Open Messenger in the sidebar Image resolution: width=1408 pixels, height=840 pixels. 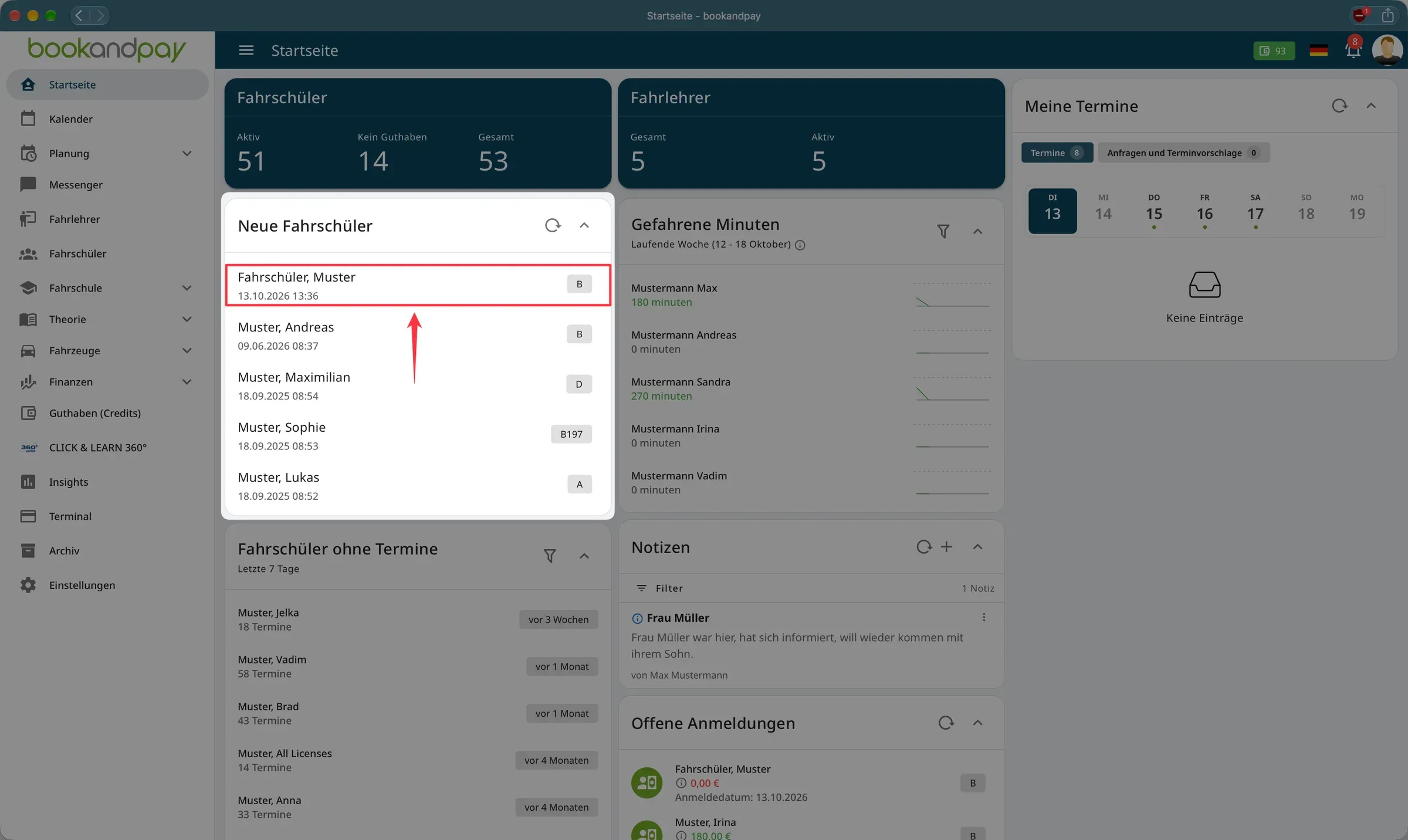[108, 185]
